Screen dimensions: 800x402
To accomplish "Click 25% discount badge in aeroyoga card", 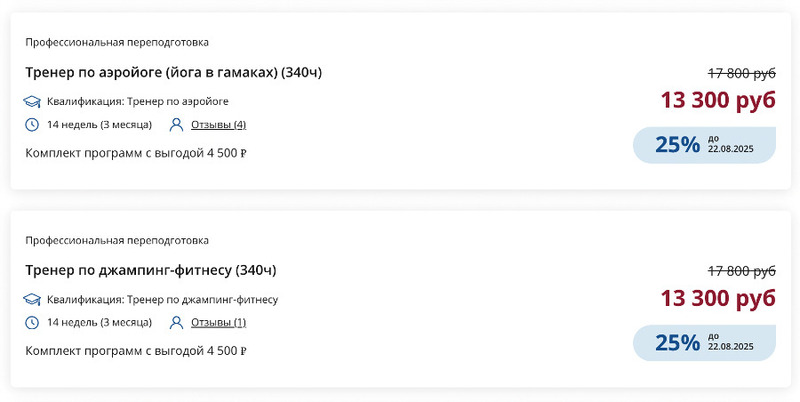I will pos(704,145).
